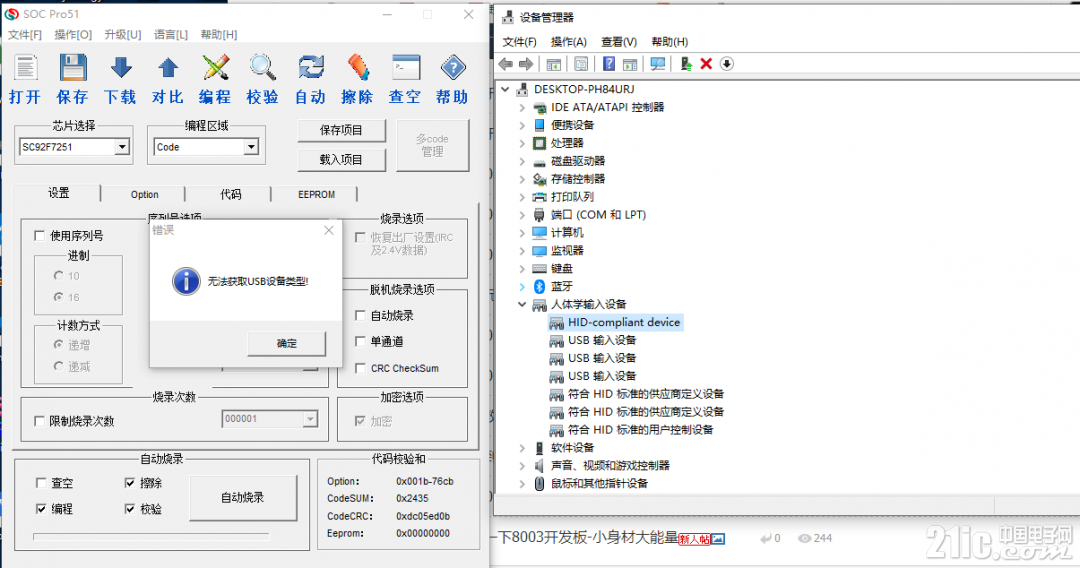Expand the IDE ATA/ATAPI 控制器 node

tap(522, 107)
